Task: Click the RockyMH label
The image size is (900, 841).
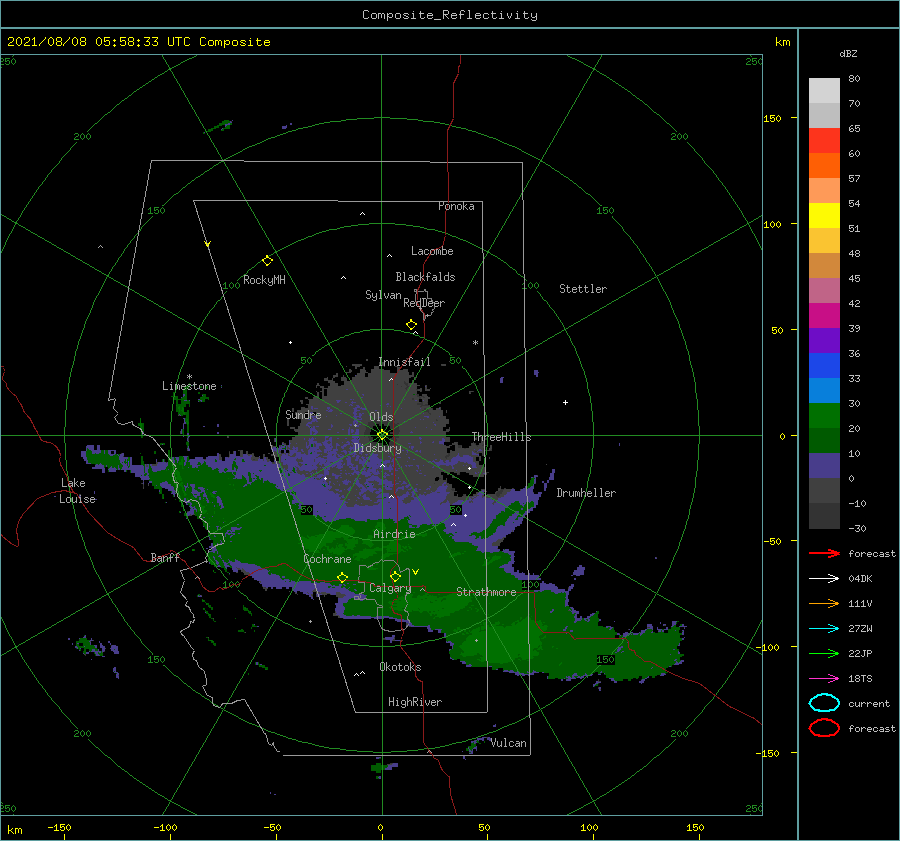Action: click(x=264, y=280)
